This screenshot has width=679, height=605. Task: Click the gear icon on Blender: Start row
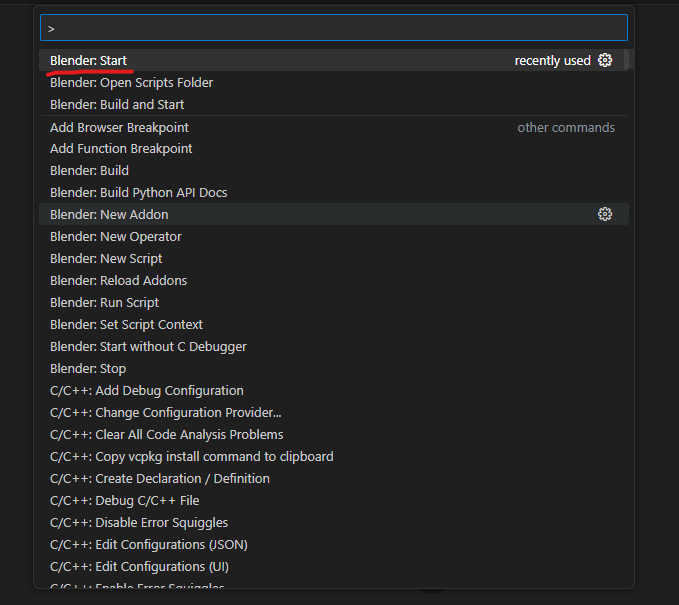(605, 60)
